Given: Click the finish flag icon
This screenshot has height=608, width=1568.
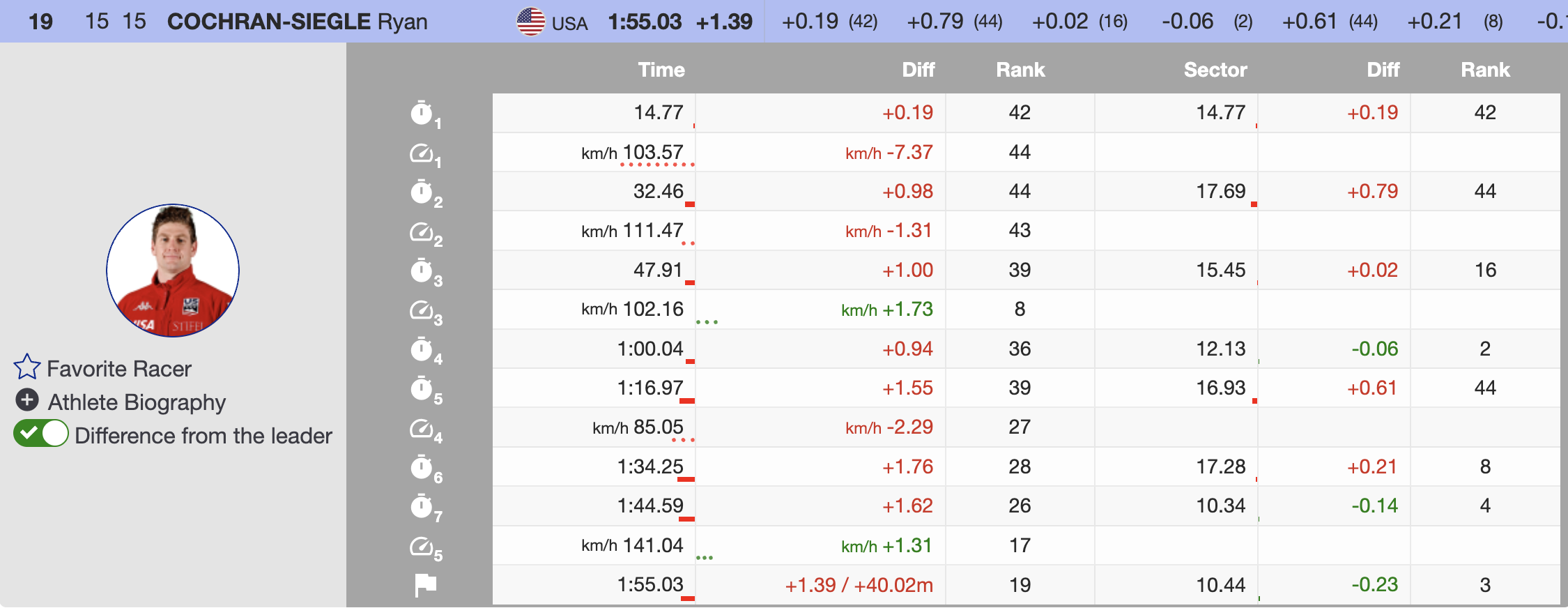Looking at the screenshot, I should point(425,585).
